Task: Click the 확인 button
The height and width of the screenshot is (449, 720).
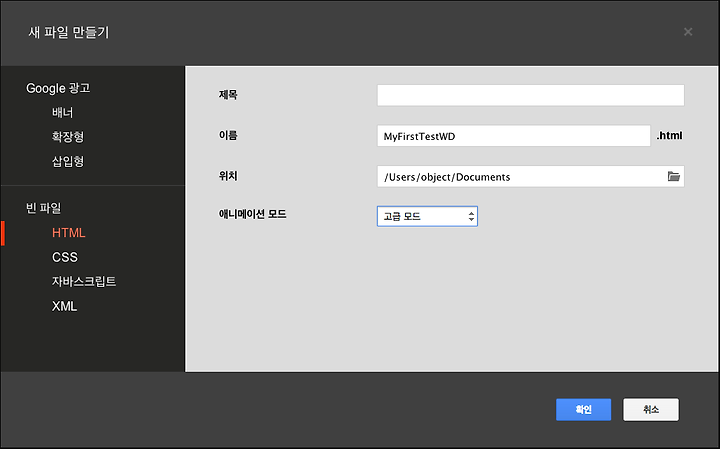Action: point(584,410)
